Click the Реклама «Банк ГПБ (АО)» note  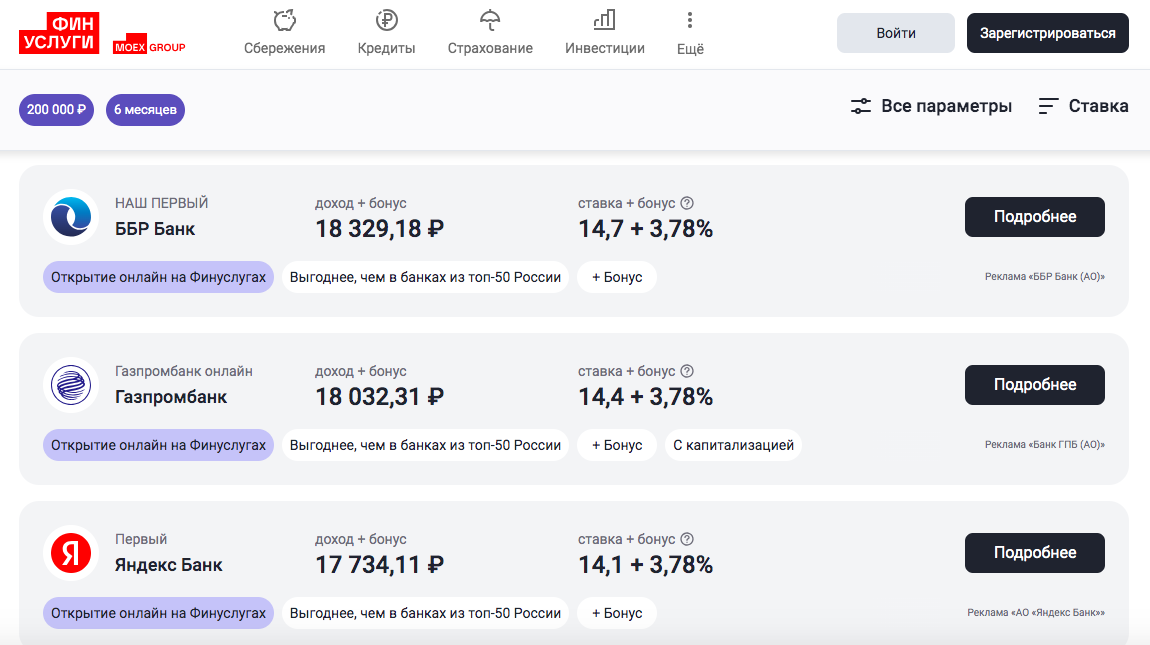coord(1044,445)
